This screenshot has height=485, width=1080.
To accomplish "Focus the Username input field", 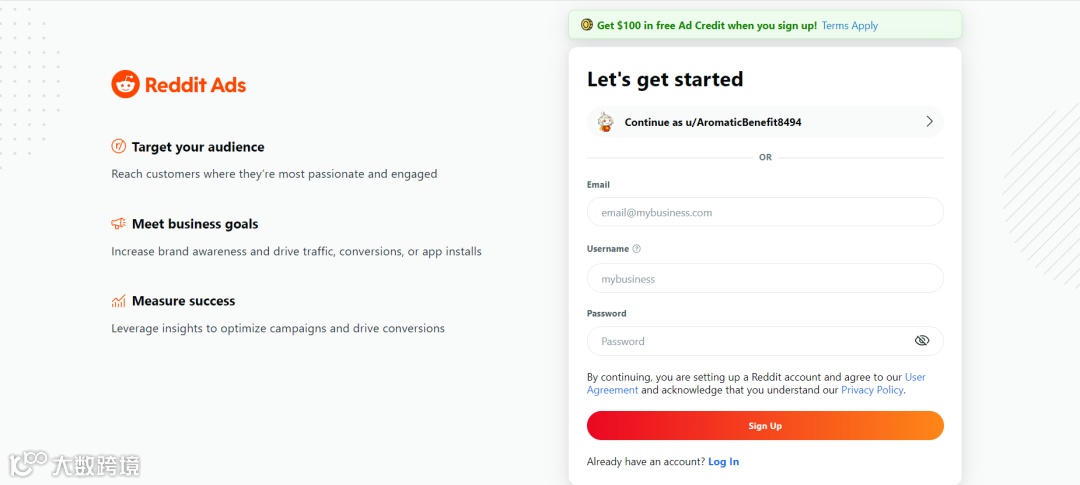I will click(x=765, y=278).
